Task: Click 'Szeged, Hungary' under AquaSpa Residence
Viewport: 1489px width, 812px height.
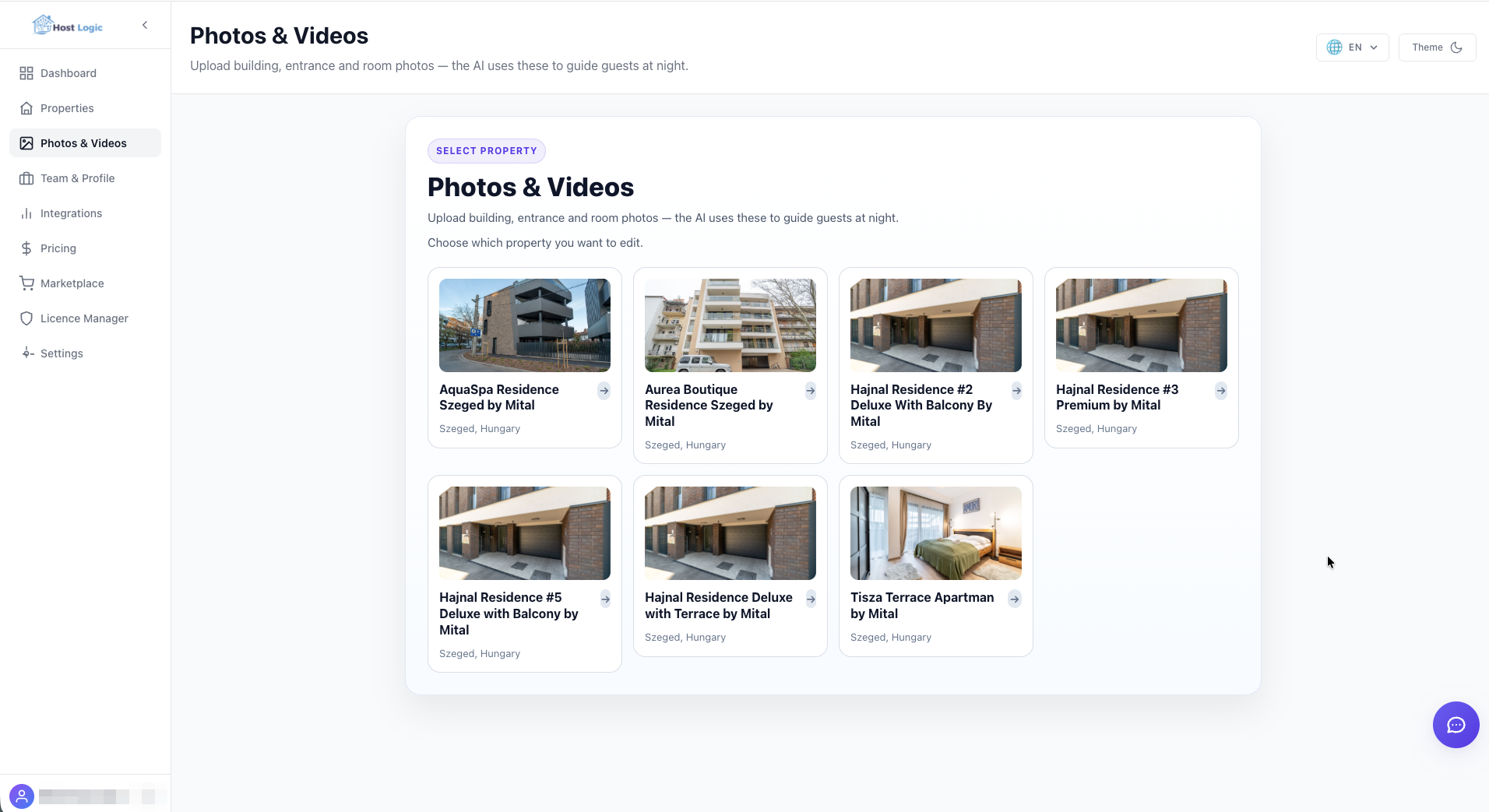Action: pyautogui.click(x=480, y=429)
